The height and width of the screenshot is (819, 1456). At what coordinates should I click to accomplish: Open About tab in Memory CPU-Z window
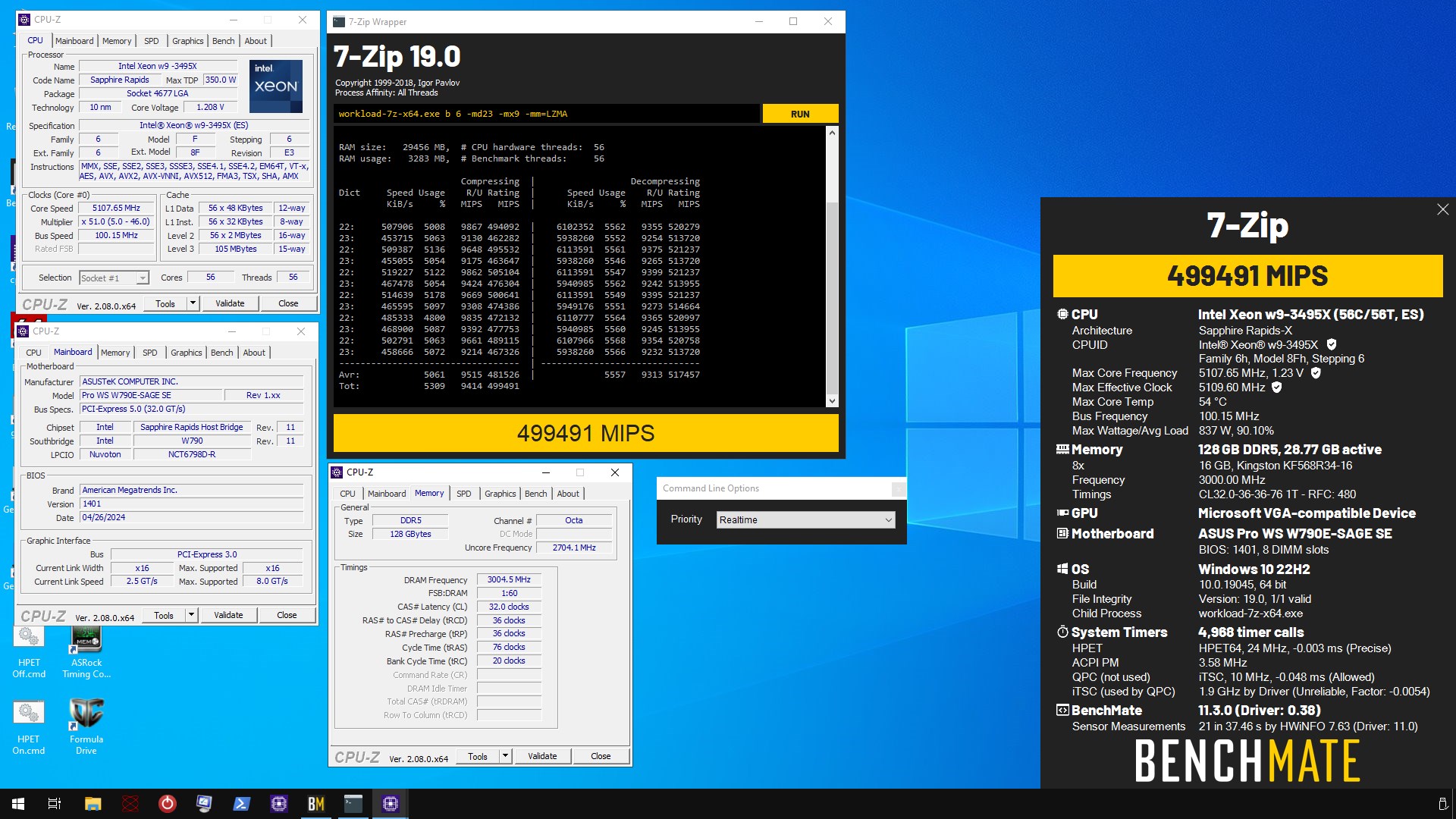568,494
